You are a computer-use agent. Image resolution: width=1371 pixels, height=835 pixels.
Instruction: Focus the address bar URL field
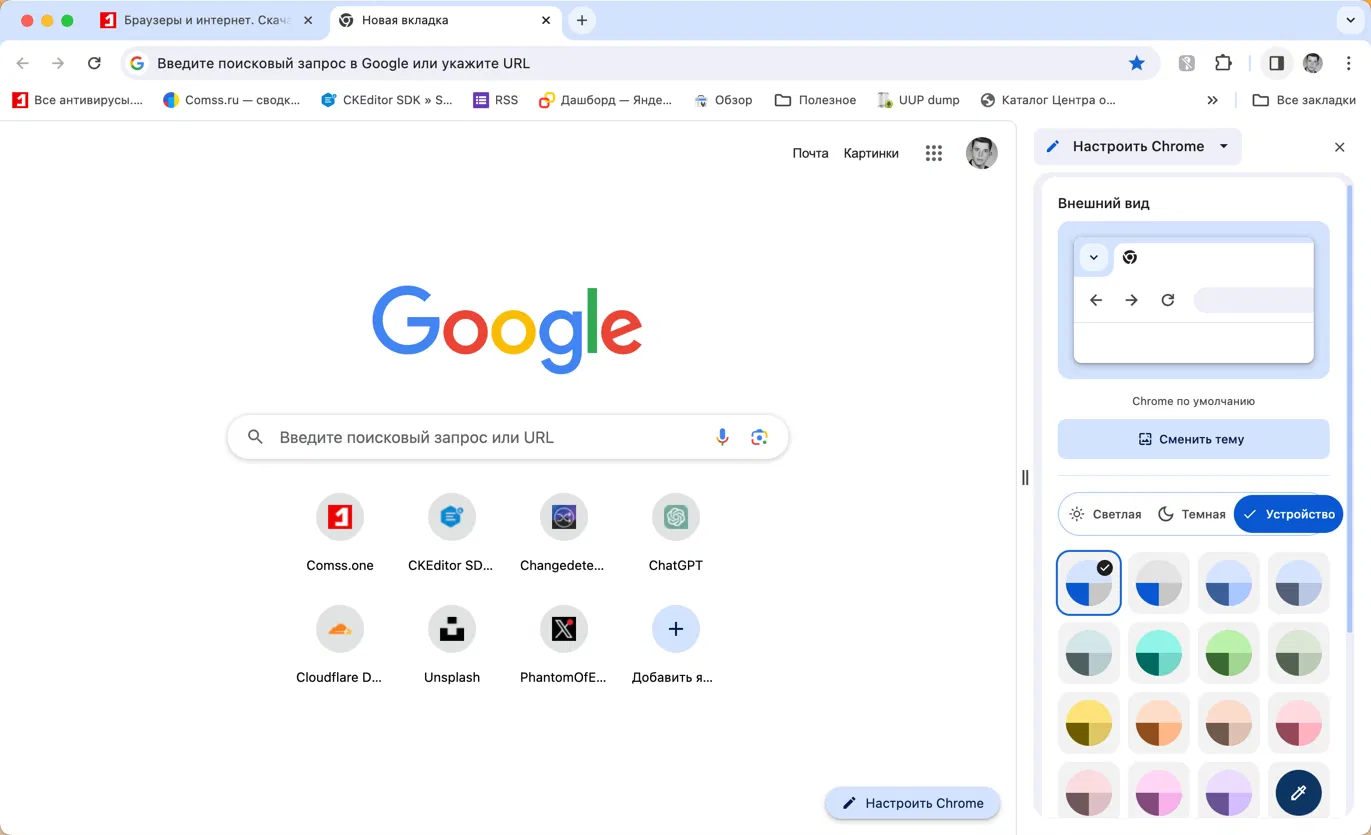[x=640, y=63]
